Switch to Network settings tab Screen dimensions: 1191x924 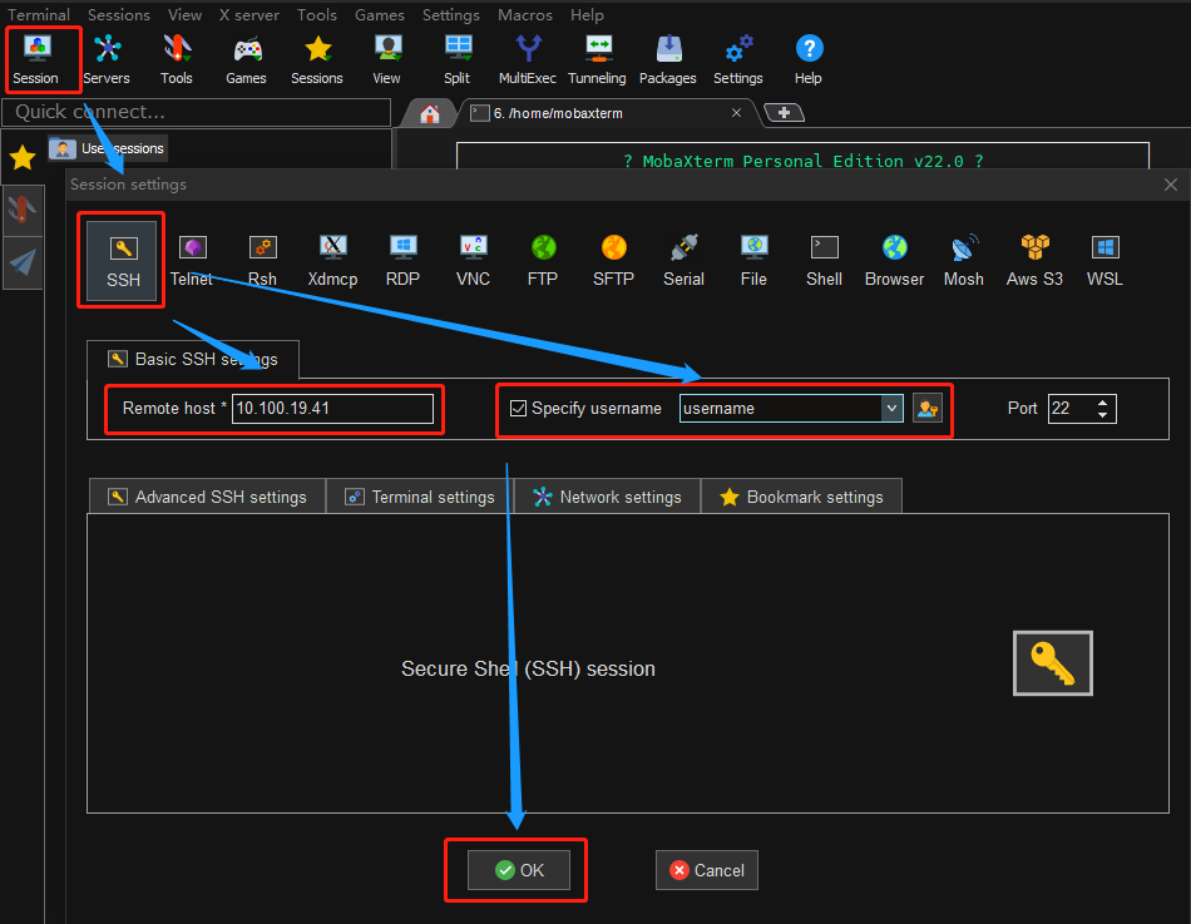(607, 497)
